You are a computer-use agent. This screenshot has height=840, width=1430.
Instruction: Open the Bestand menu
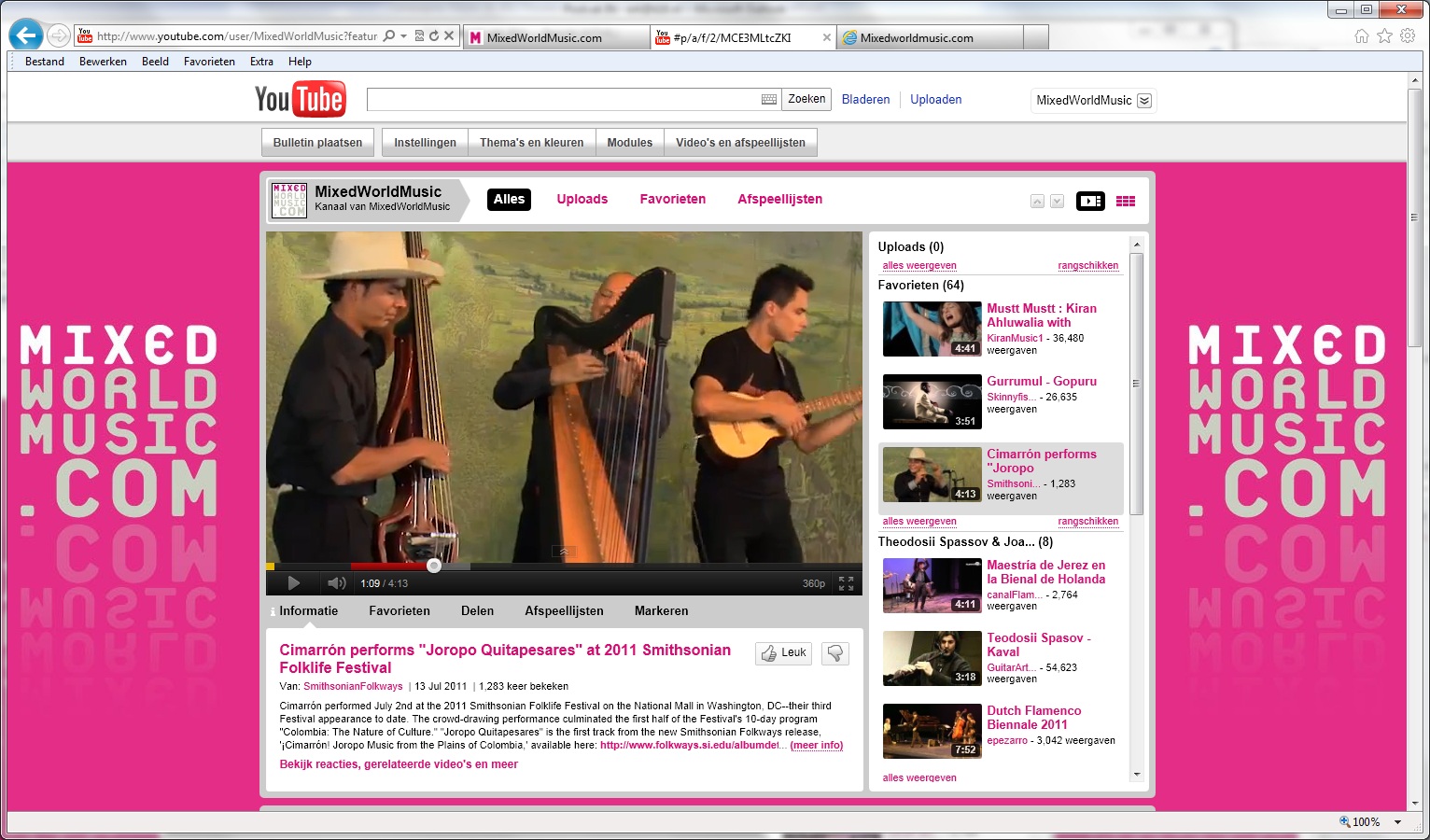point(45,62)
